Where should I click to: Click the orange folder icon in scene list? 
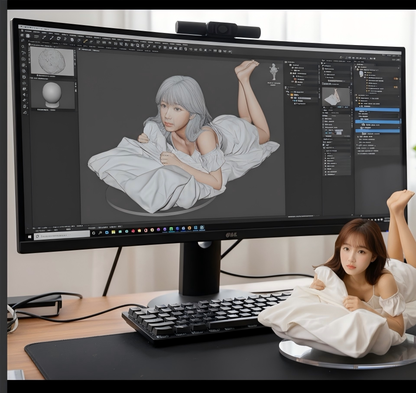tap(291, 95)
